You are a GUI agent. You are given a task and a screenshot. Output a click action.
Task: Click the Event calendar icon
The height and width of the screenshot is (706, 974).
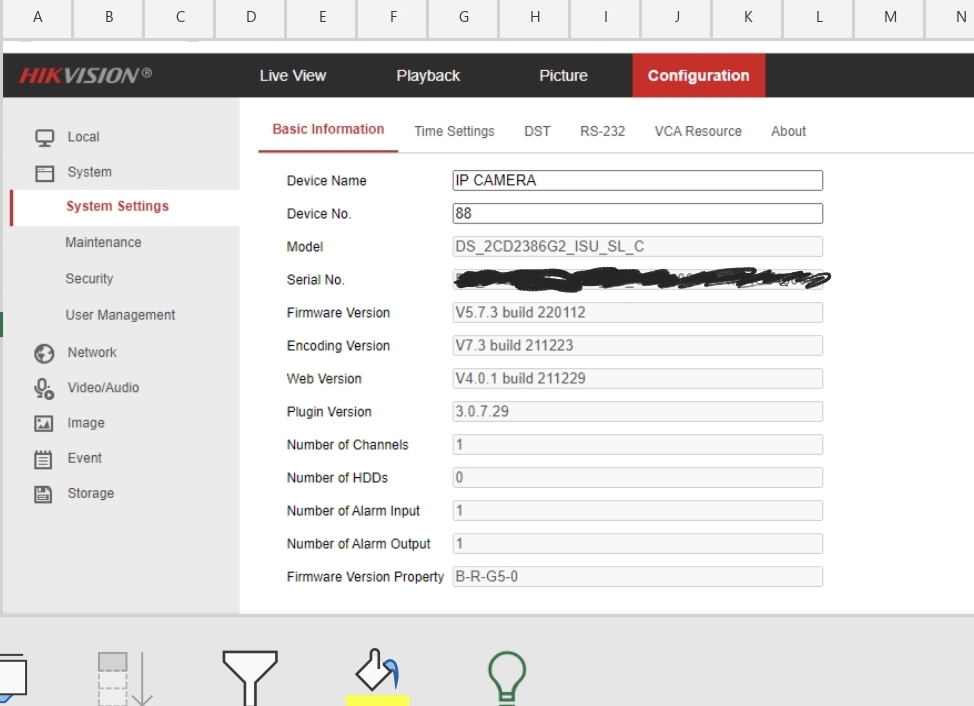coord(44,459)
